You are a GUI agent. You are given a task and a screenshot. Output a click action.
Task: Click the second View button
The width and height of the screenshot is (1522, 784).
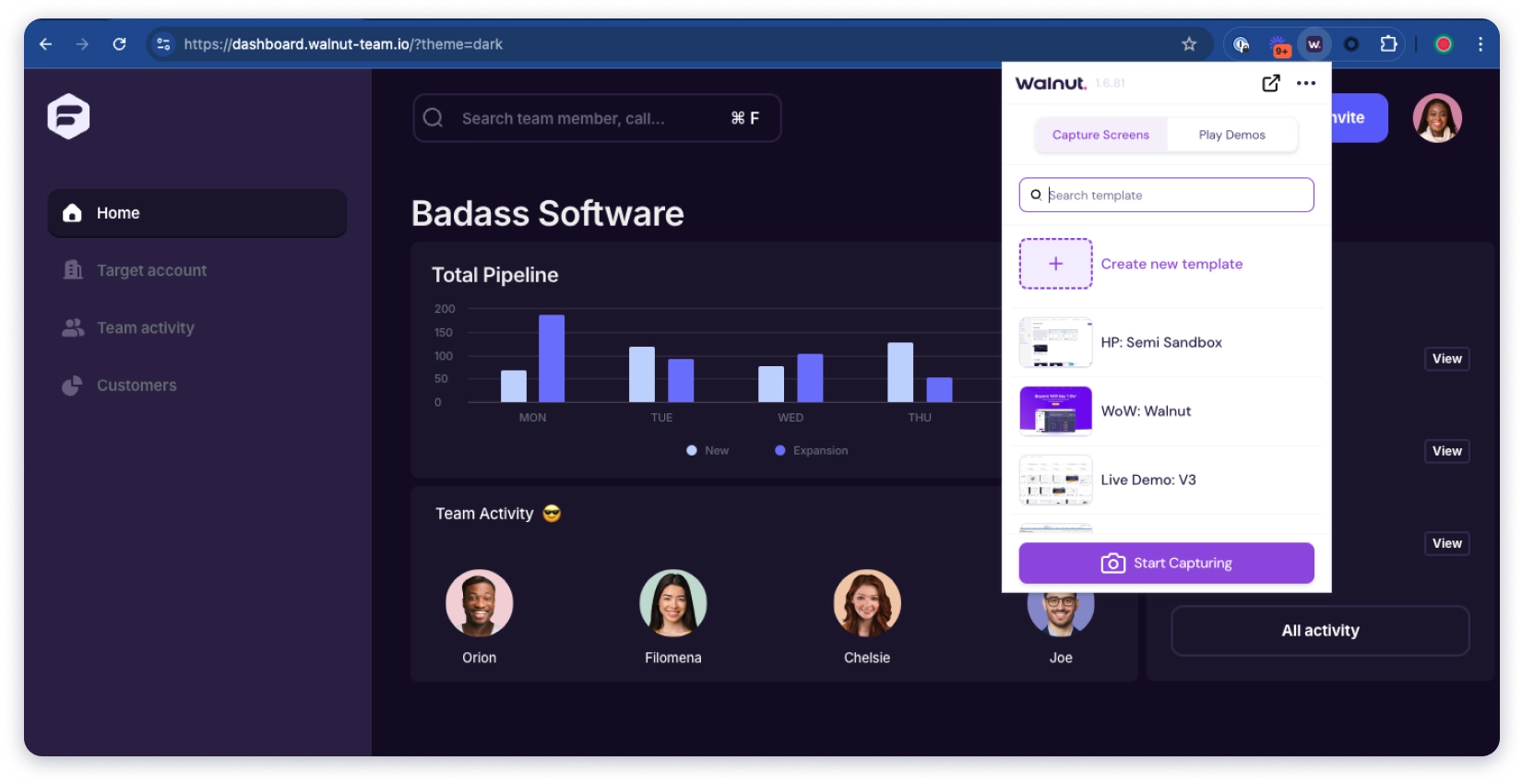1446,451
